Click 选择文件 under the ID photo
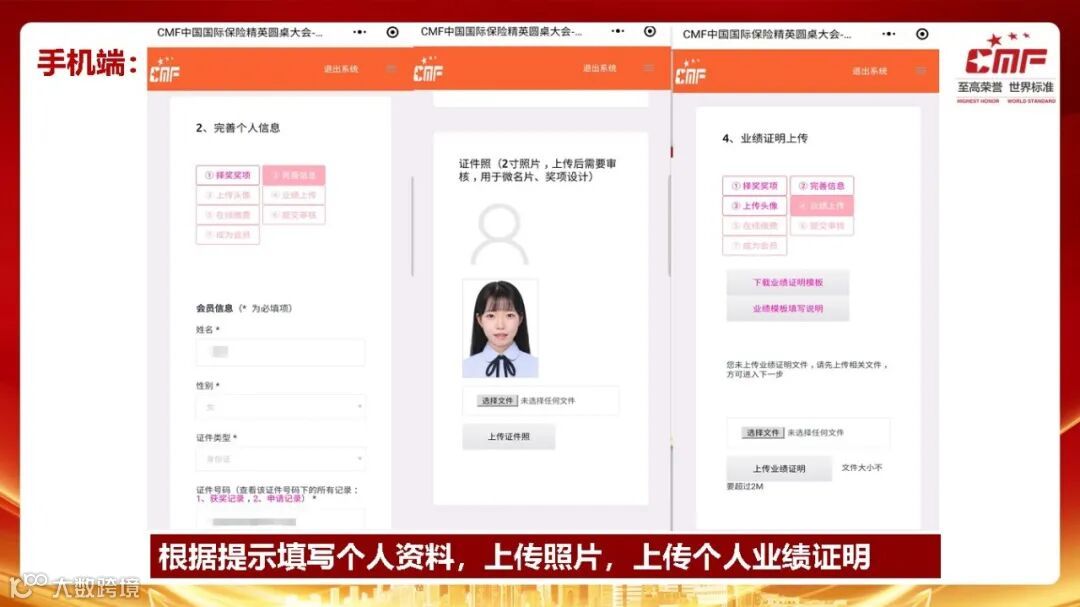The height and width of the screenshot is (607, 1080). (x=497, y=400)
